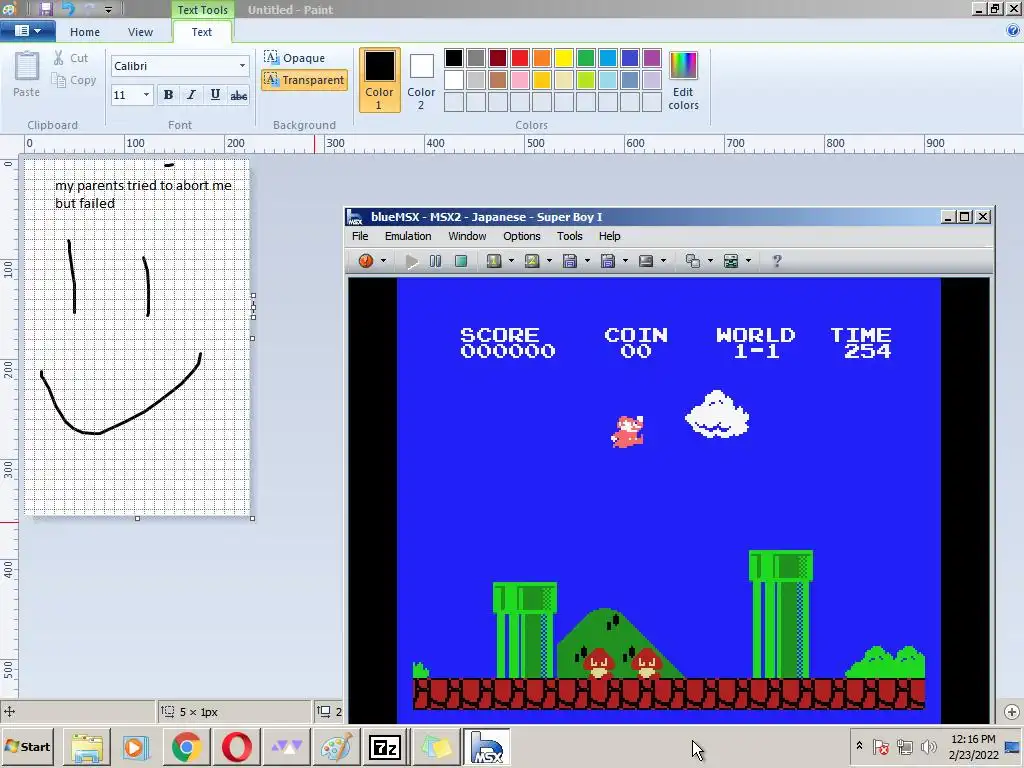Pick the green color swatch

586,58
